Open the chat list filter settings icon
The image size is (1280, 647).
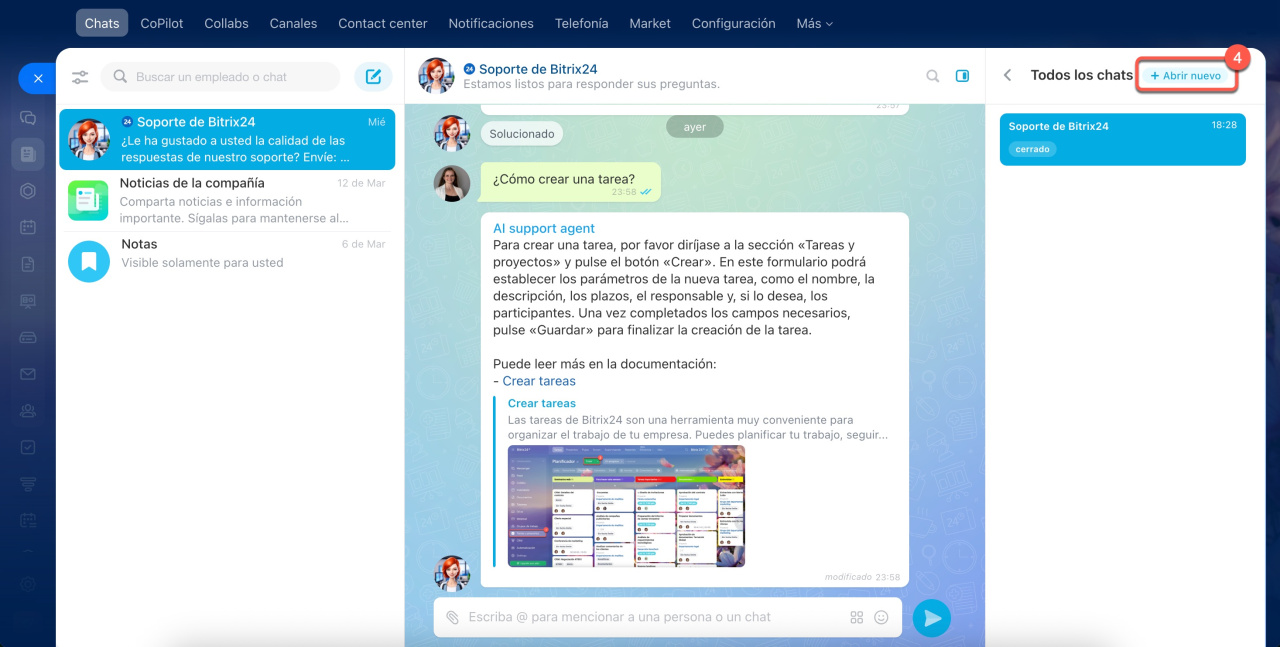click(80, 77)
